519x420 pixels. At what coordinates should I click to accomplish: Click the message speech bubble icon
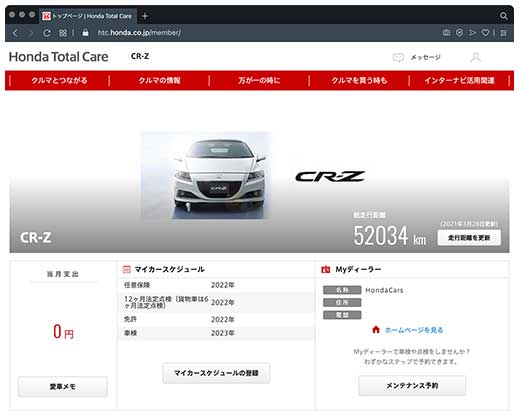pos(398,57)
